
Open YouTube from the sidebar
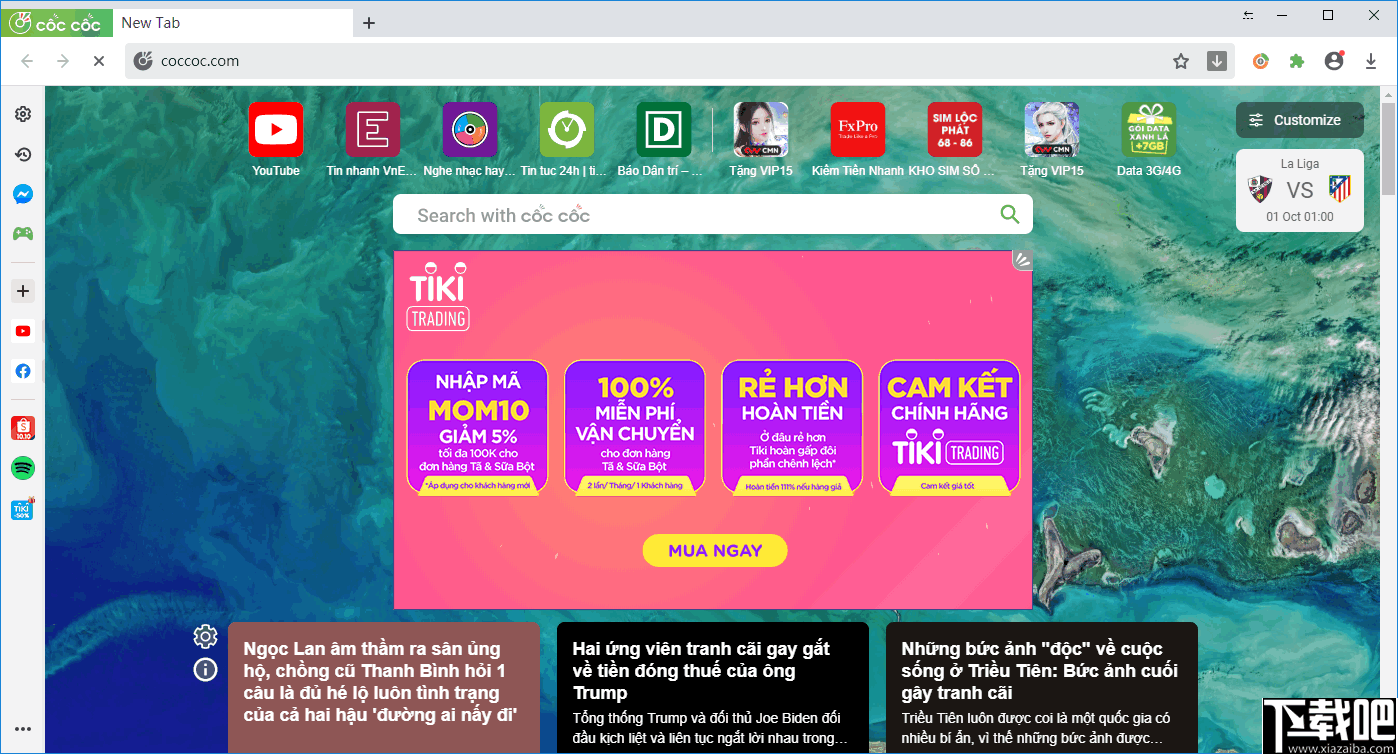point(23,331)
